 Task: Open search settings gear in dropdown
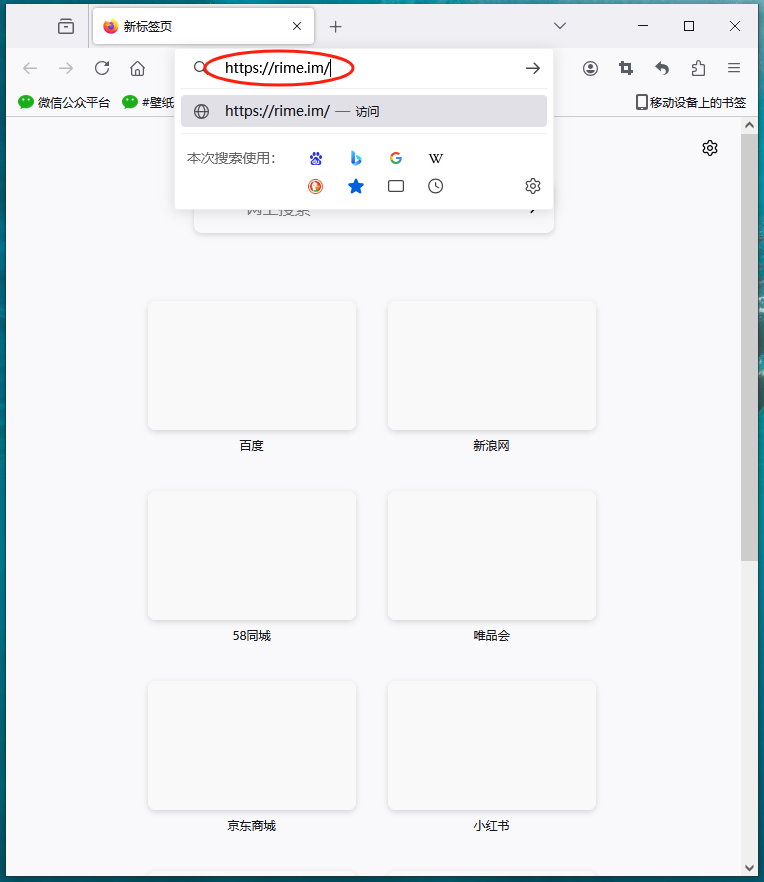tap(533, 186)
